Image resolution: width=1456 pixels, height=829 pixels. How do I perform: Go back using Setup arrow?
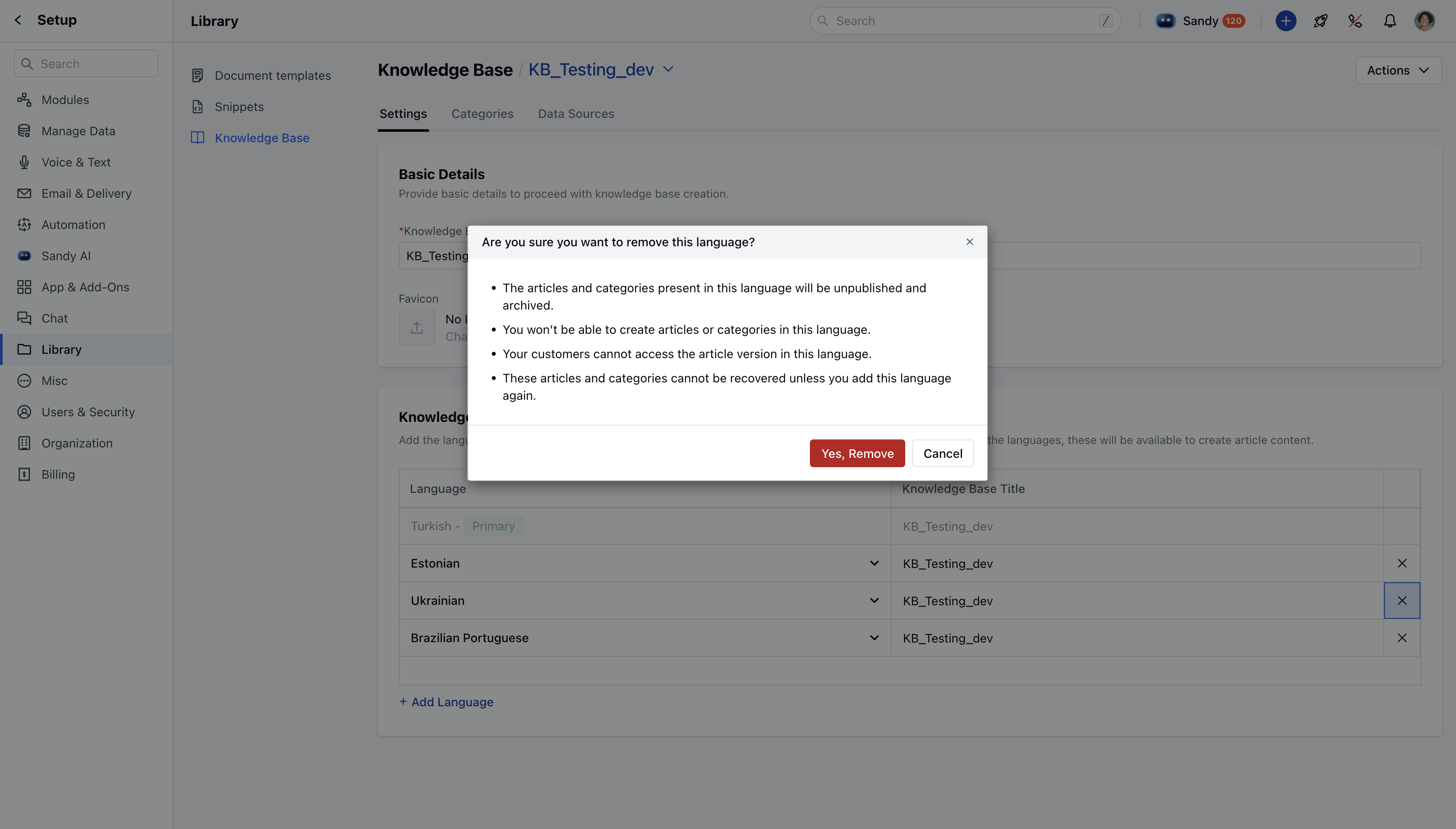(x=18, y=20)
